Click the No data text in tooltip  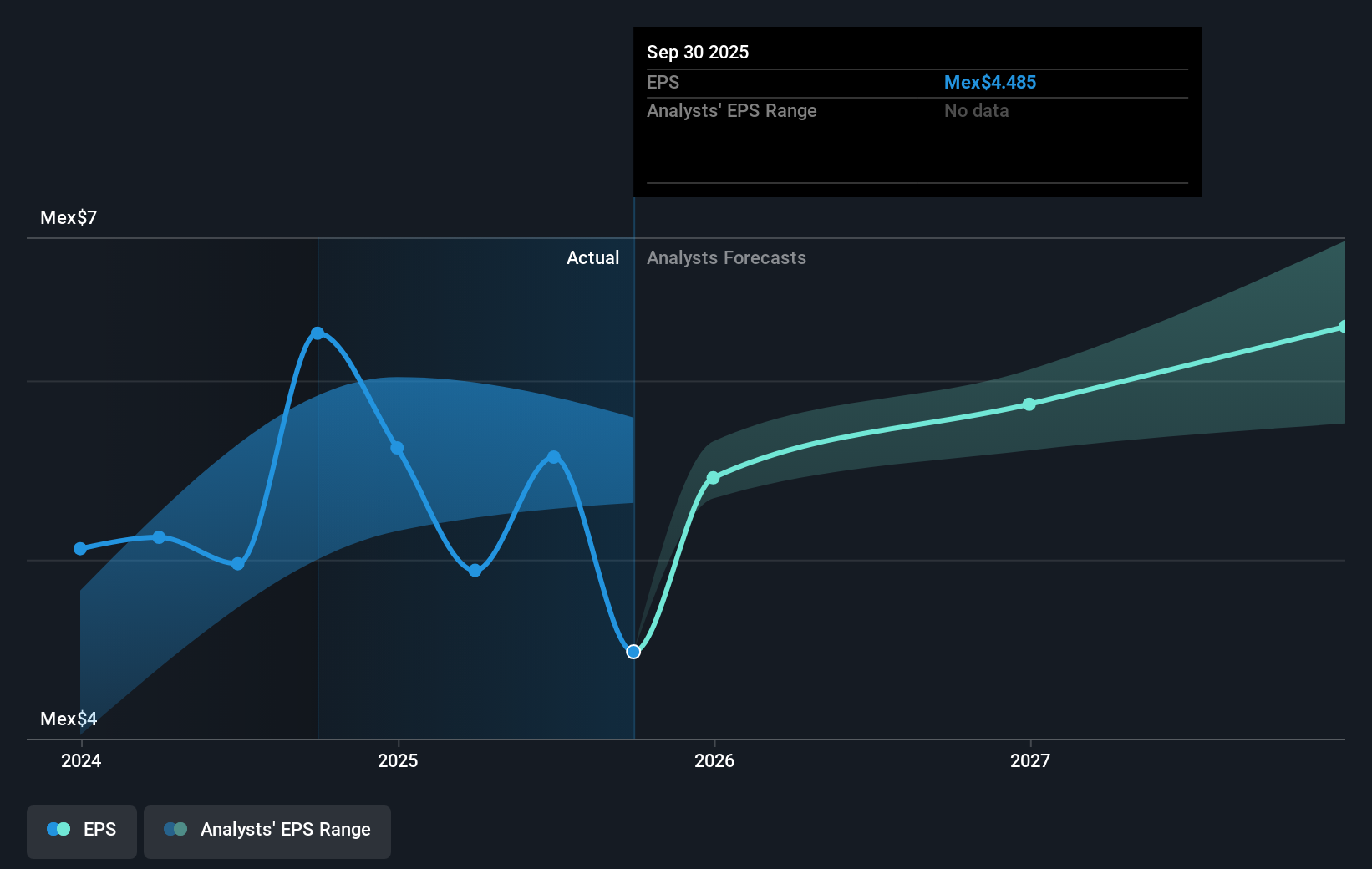pos(976,110)
